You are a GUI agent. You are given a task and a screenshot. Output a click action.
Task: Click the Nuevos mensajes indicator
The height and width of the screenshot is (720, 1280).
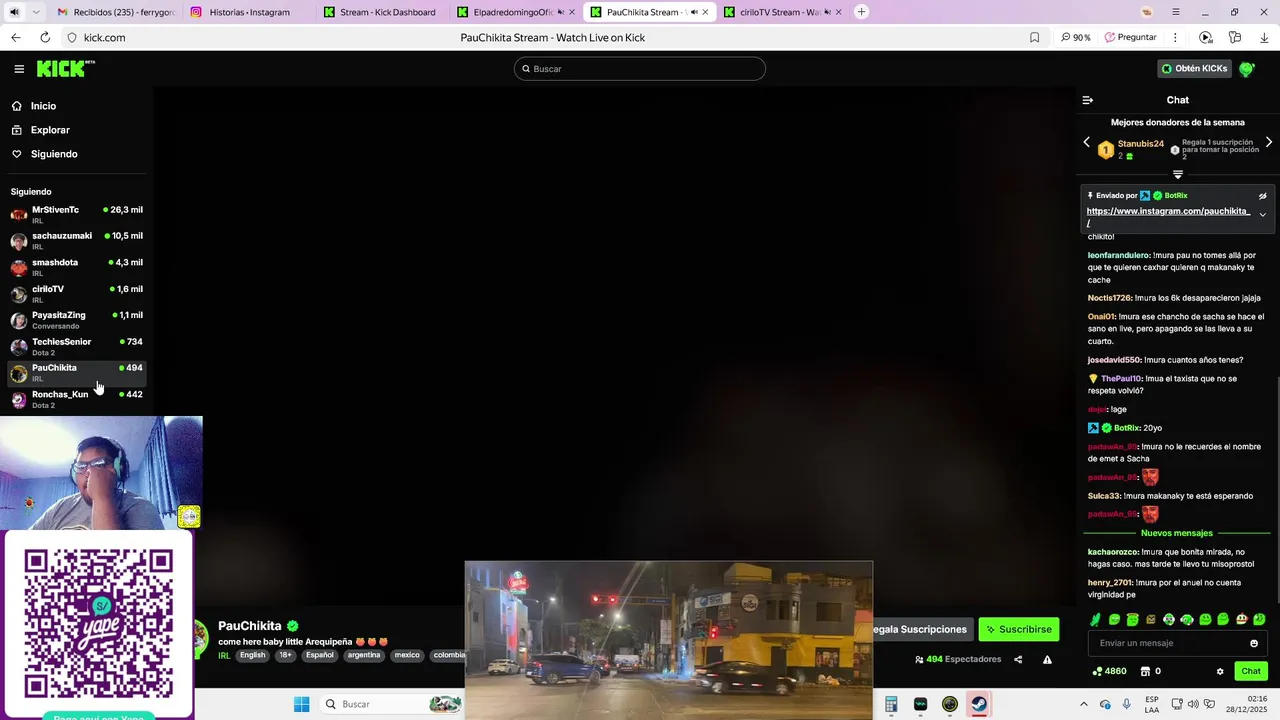[1177, 533]
